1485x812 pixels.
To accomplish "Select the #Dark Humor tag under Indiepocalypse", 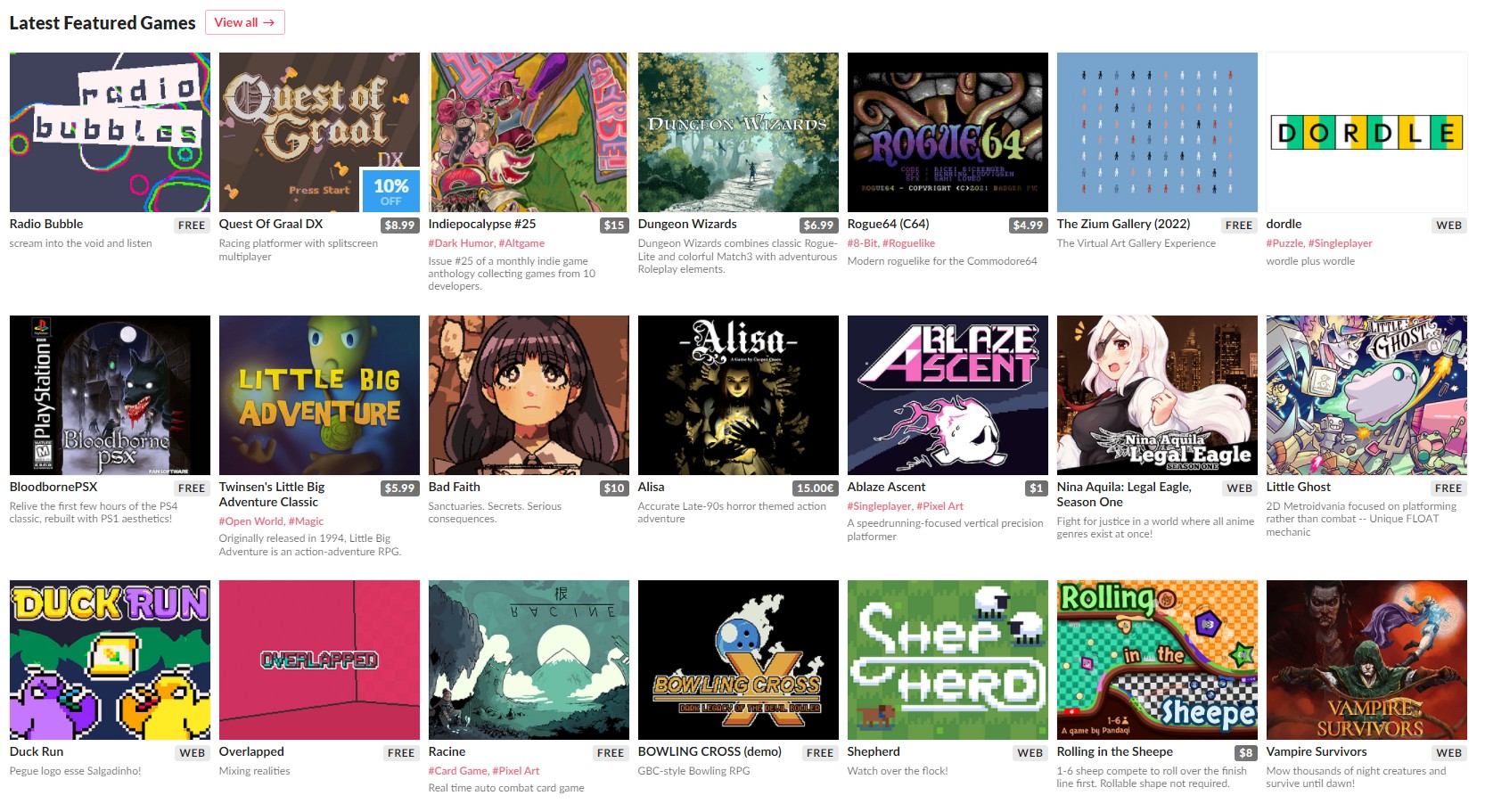I will point(461,243).
